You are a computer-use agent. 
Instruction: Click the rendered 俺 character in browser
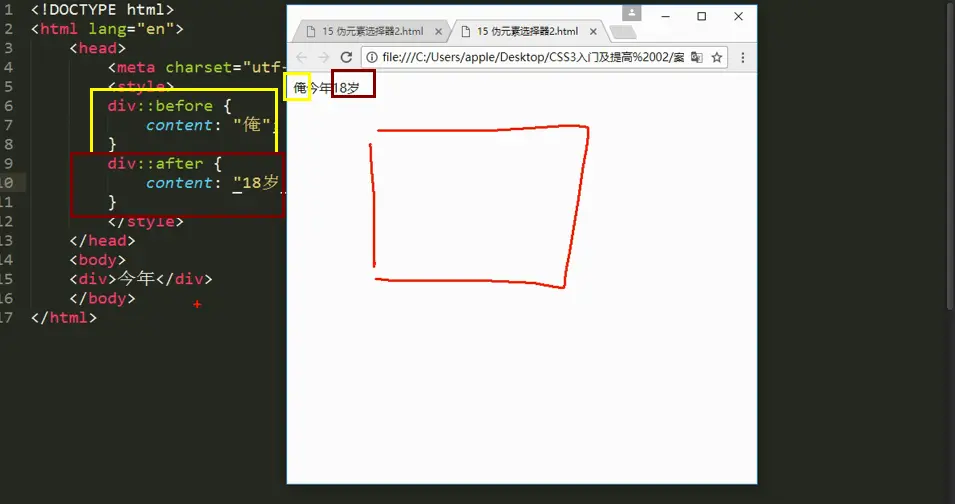300,88
